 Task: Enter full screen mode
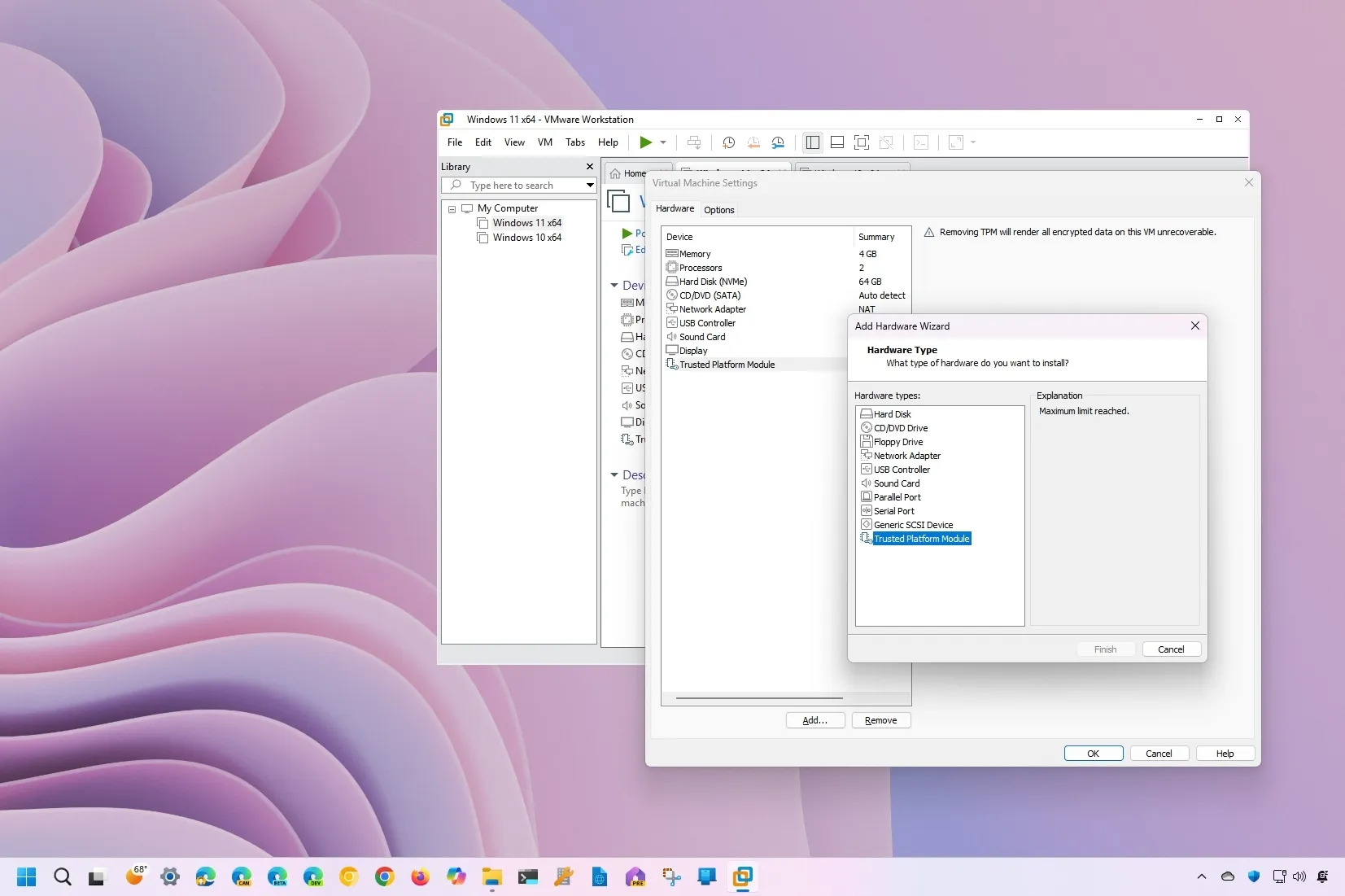pyautogui.click(x=862, y=142)
